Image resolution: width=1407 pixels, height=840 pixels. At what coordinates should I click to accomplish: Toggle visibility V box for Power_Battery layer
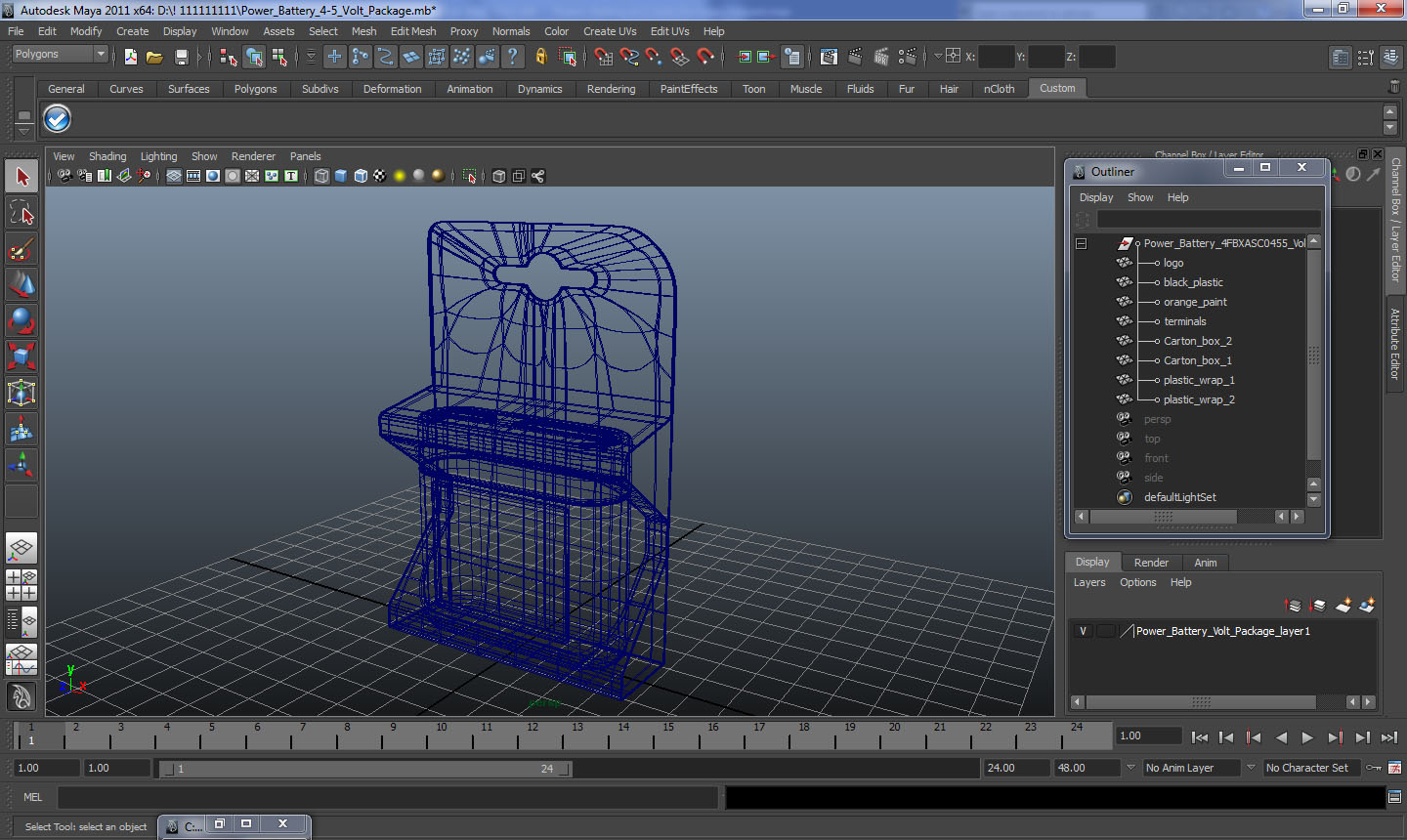tap(1083, 631)
